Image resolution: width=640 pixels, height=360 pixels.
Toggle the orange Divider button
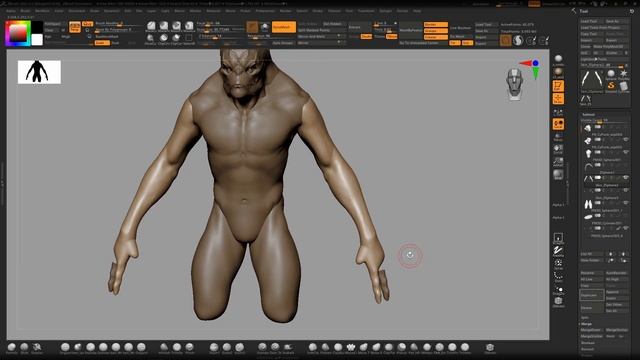click(x=436, y=24)
